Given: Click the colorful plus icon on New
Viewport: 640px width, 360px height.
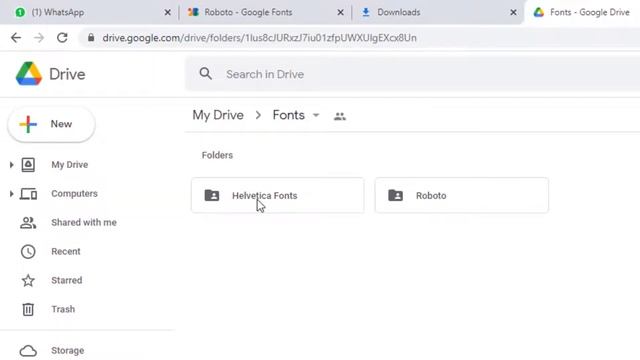Looking at the screenshot, I should coord(28,124).
